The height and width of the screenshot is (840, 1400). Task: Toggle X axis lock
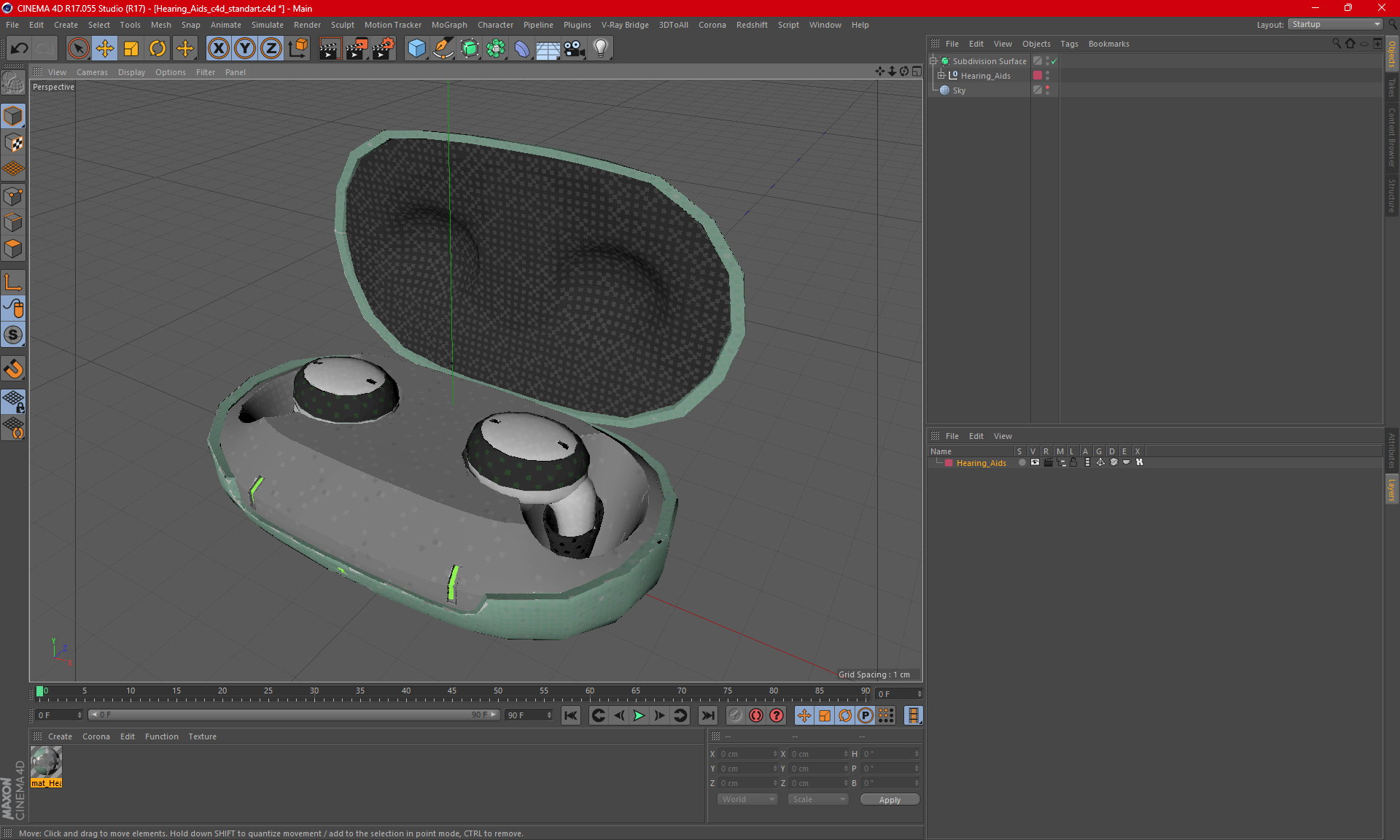coord(218,49)
